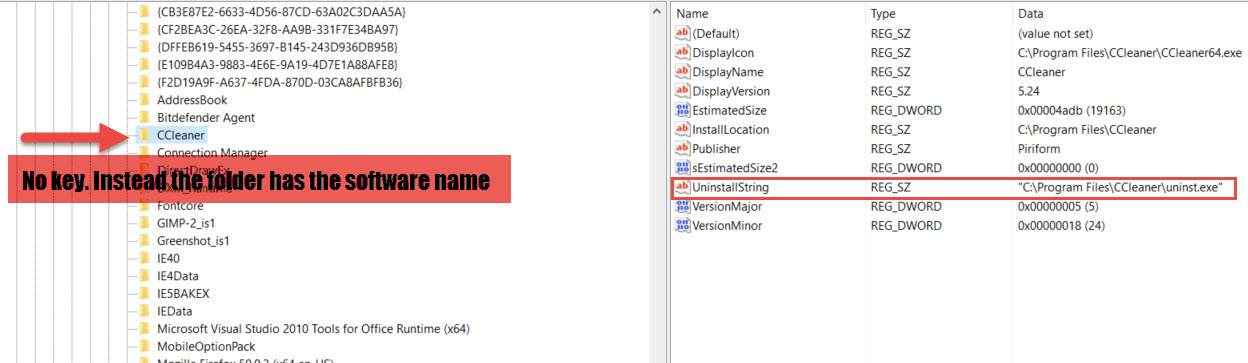Select the VersionMinor value name
Image resolution: width=1248 pixels, height=363 pixels.
(x=727, y=226)
